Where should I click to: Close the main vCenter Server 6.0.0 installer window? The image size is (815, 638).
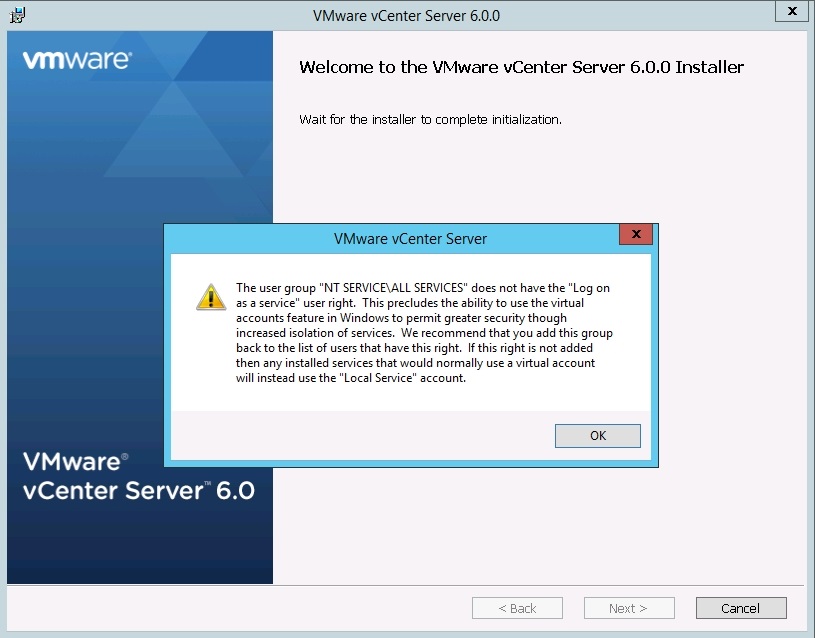click(x=792, y=12)
